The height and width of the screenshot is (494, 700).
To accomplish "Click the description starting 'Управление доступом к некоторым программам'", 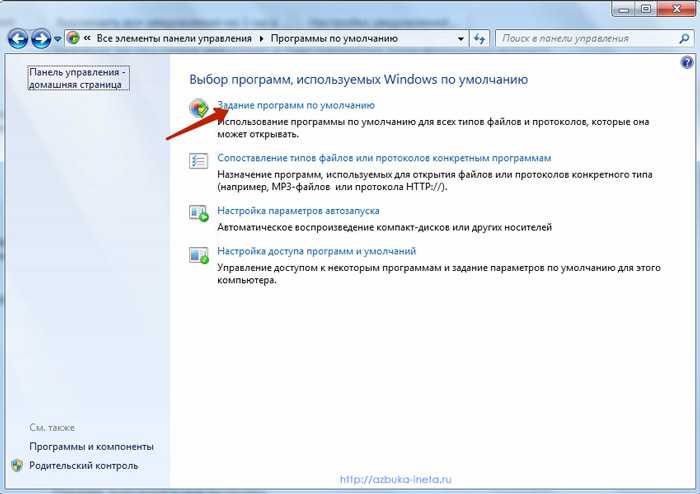I will coord(439,274).
